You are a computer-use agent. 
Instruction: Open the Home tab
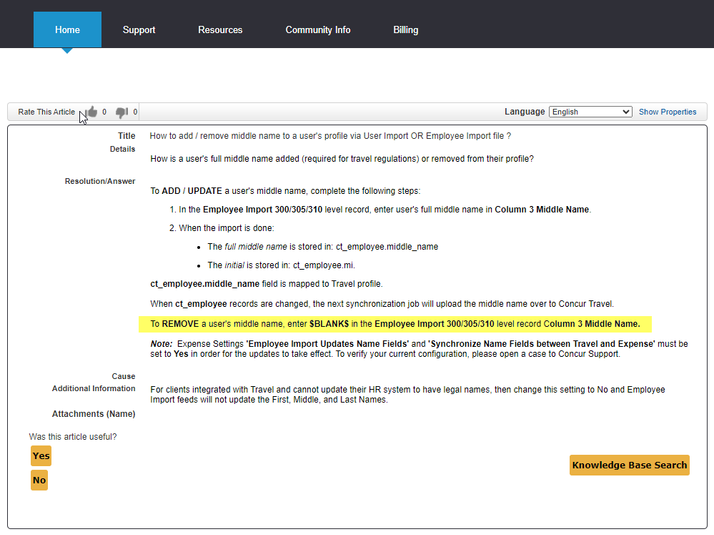[67, 30]
